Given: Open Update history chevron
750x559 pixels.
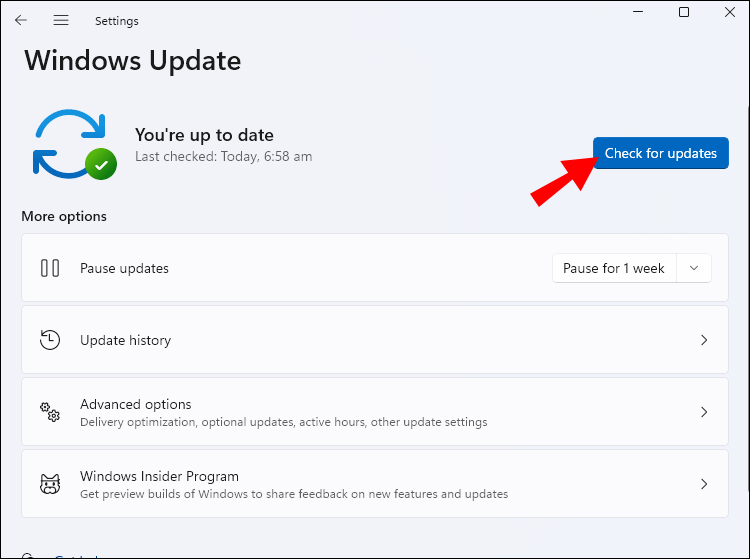Looking at the screenshot, I should click(704, 340).
